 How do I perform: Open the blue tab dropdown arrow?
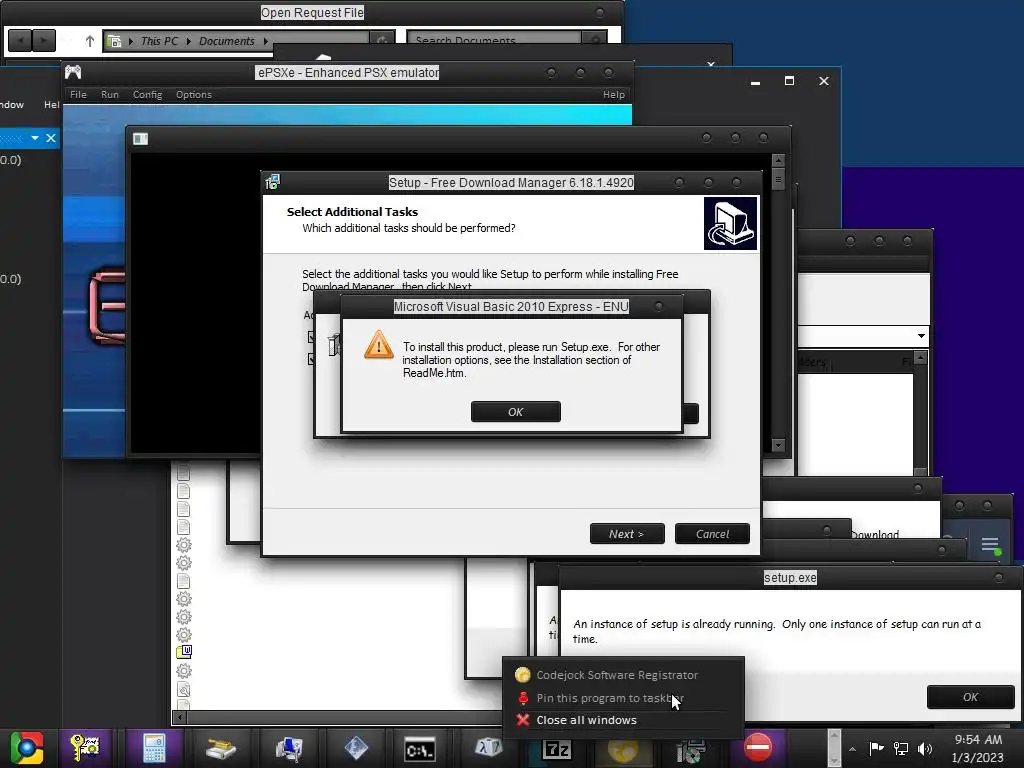[x=35, y=138]
